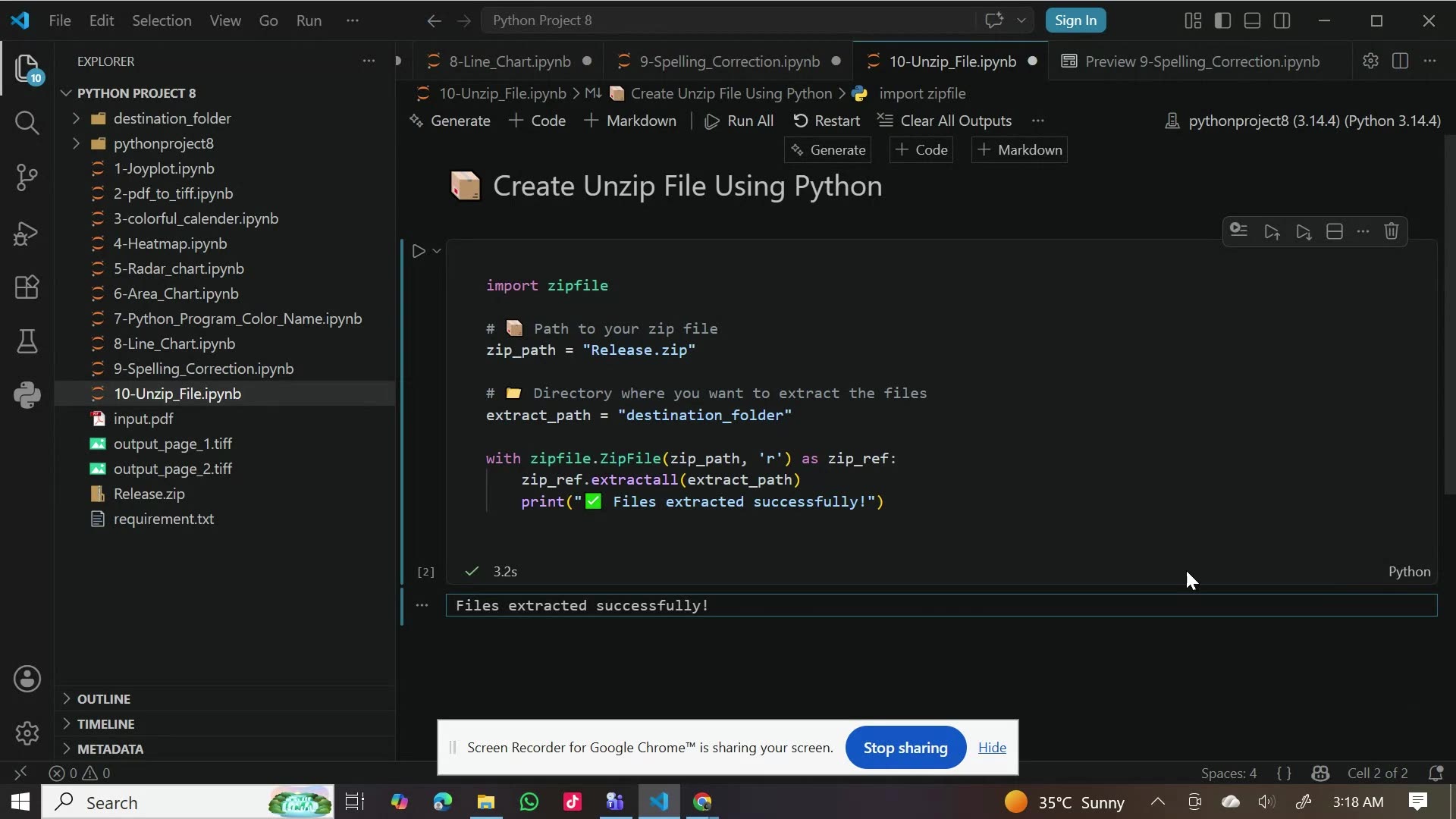Collapse the PYTHON PROJECT 8 section
1456x819 pixels.
(x=67, y=93)
